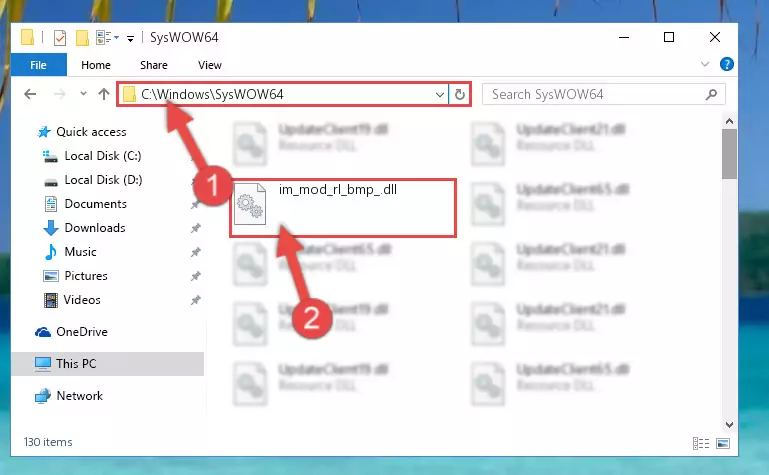Viewport: 769px width, 475px height.
Task: Open the blue Help question mark icon
Action: pos(726,64)
